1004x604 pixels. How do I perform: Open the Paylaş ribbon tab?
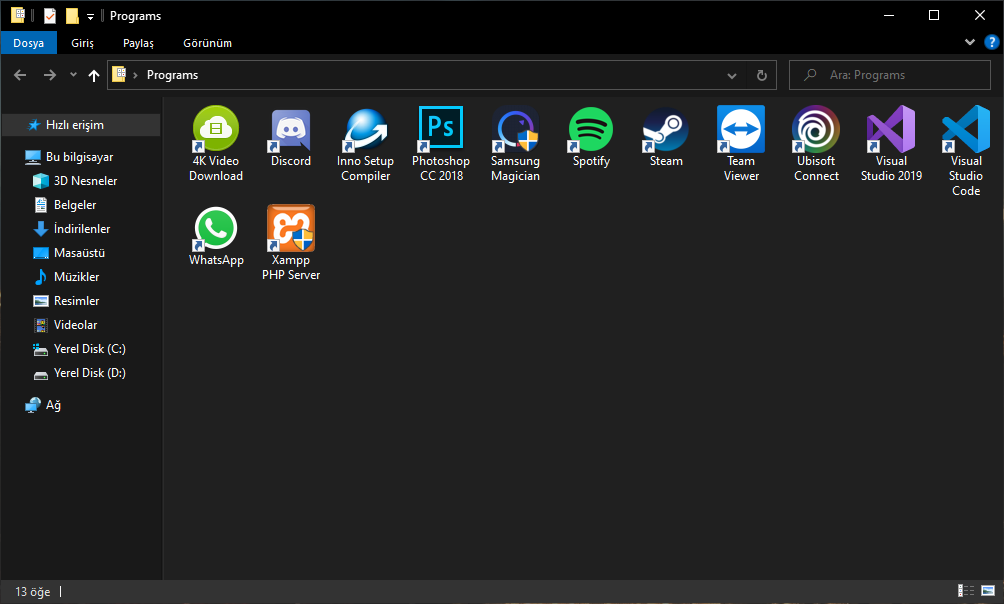[138, 43]
